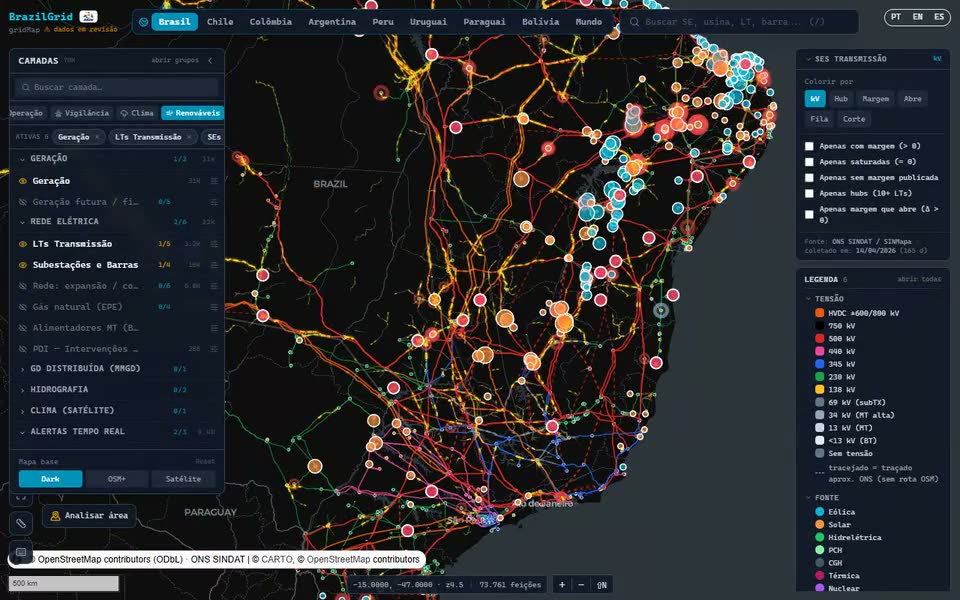The width and height of the screenshot is (960, 600).
Task: Collapse the SES TRANSMISSÃO panel
Action: click(808, 59)
